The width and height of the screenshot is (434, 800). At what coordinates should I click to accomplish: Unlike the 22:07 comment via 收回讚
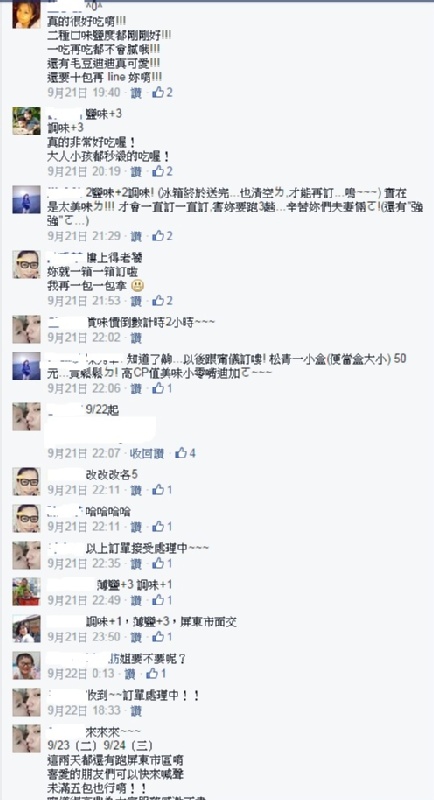(x=147, y=453)
